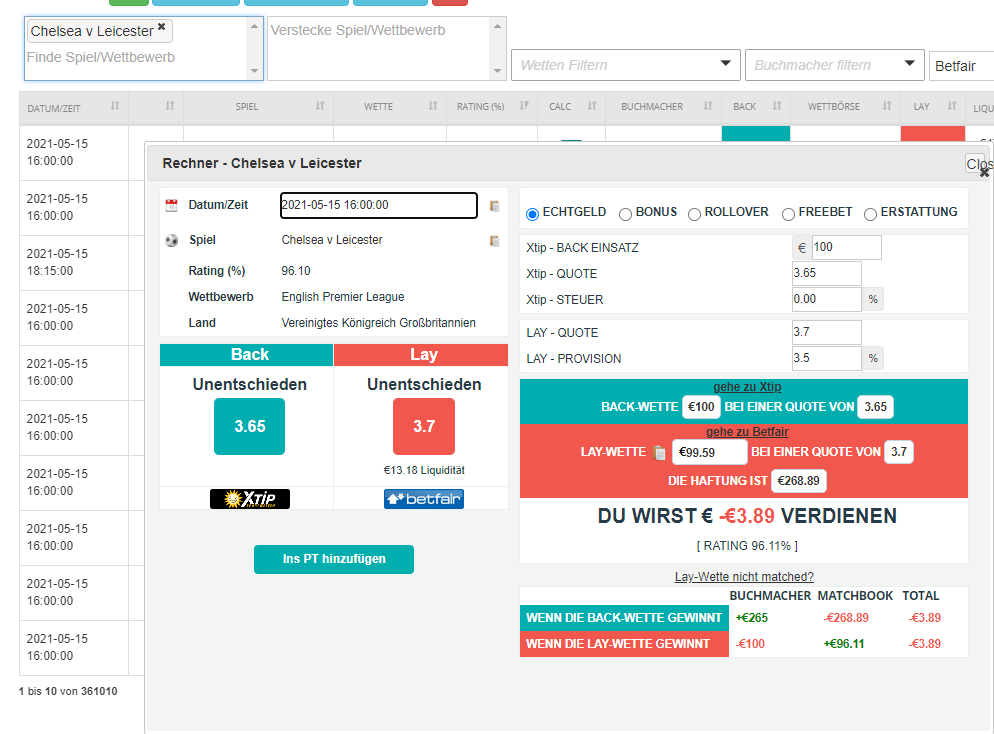The width and height of the screenshot is (994, 734).
Task: Click the 'Ins PT hinzufügen' button
Action: [333, 559]
